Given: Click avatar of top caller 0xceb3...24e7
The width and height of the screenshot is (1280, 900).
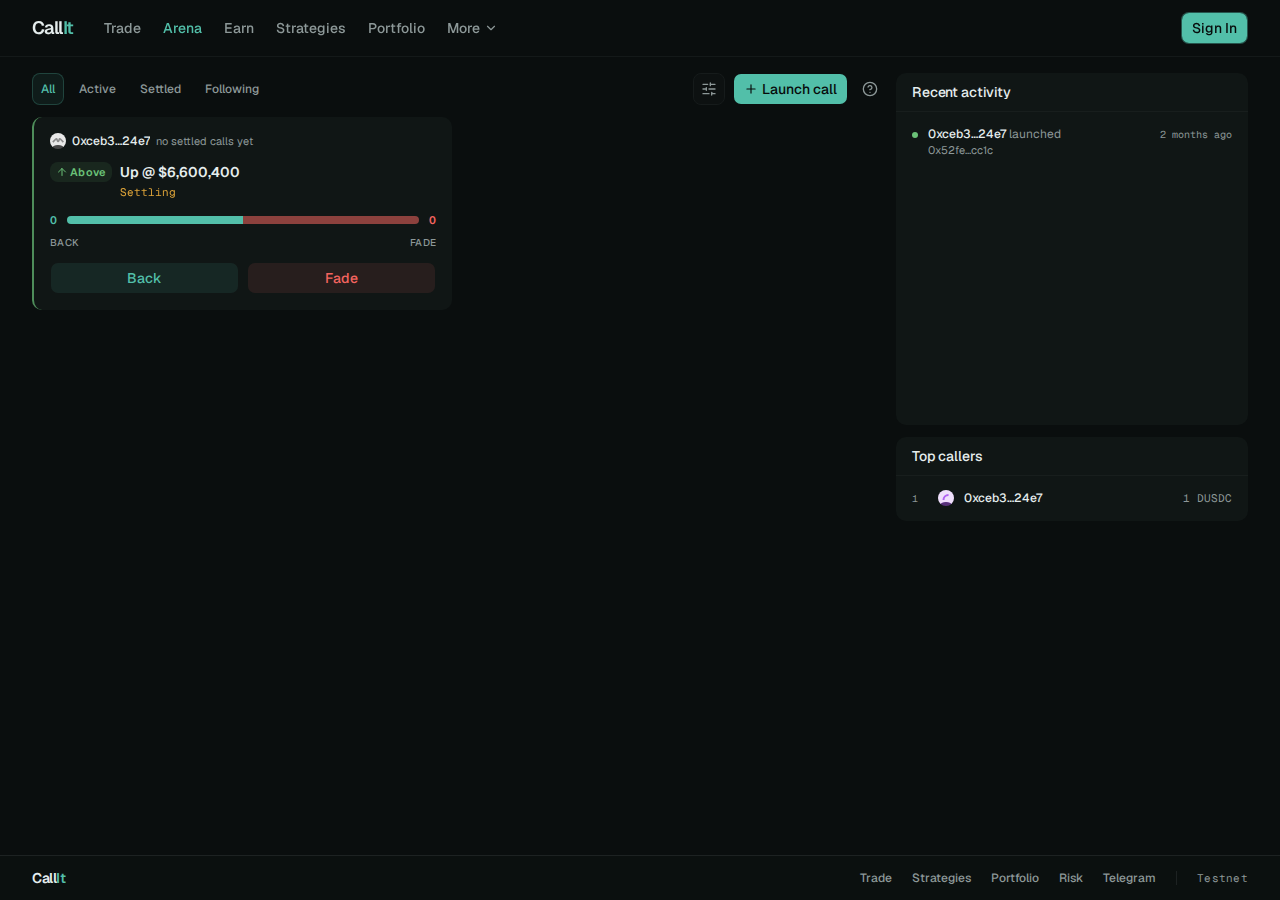Looking at the screenshot, I should (x=946, y=498).
